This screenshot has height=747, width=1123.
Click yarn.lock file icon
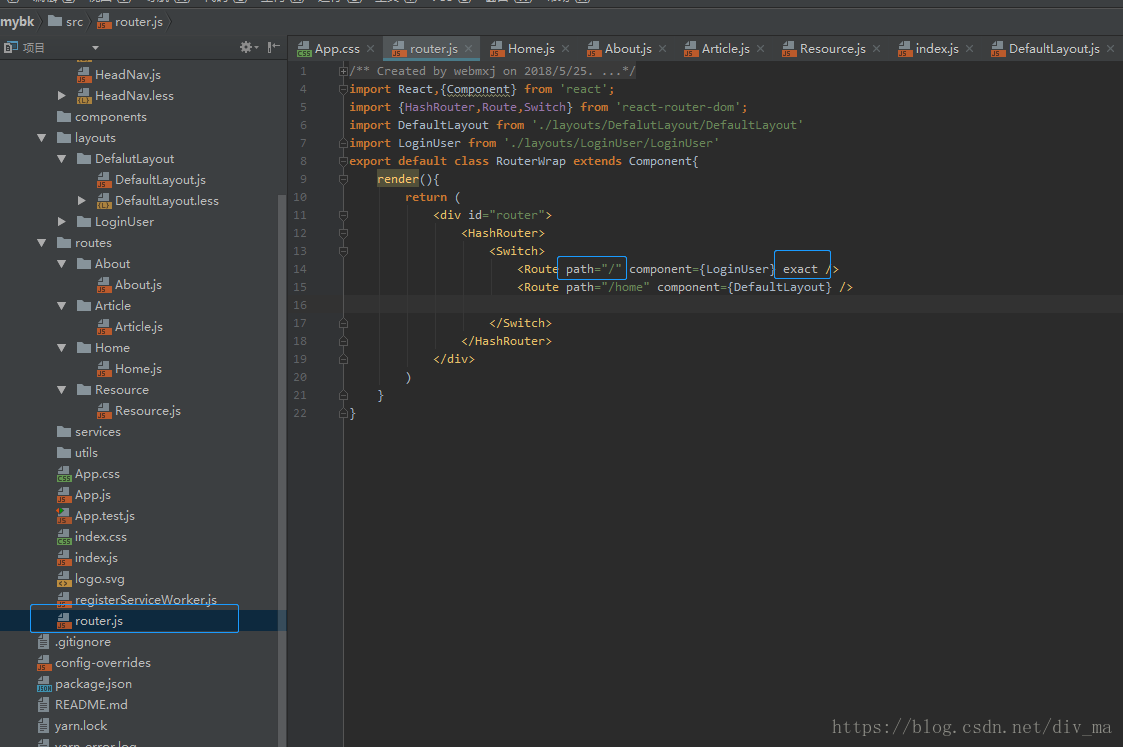(x=44, y=726)
